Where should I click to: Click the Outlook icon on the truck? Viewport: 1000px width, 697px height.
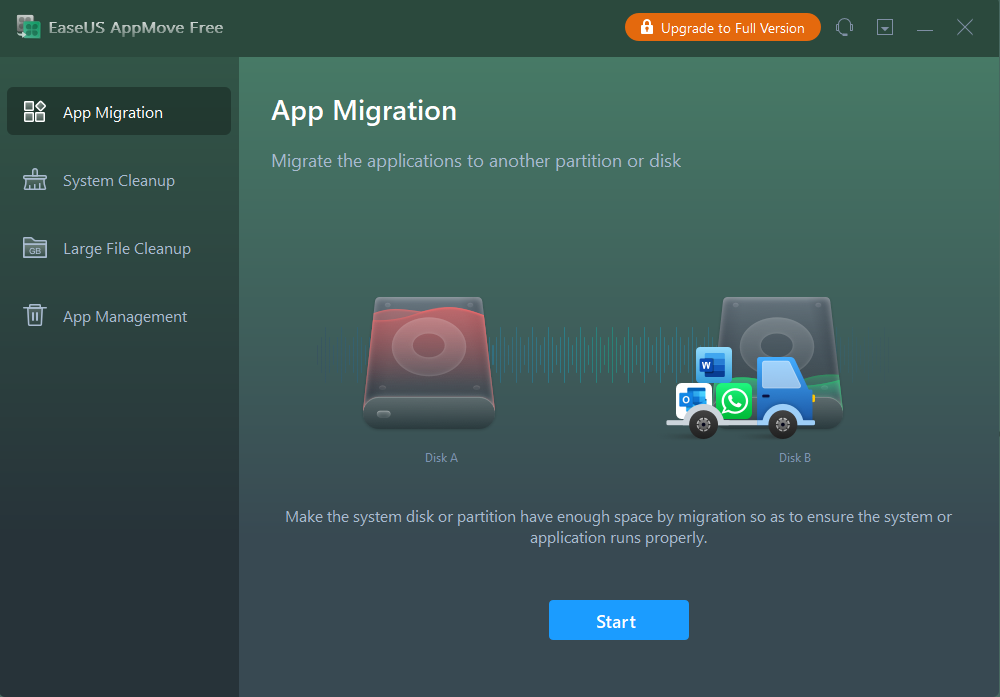[691, 400]
